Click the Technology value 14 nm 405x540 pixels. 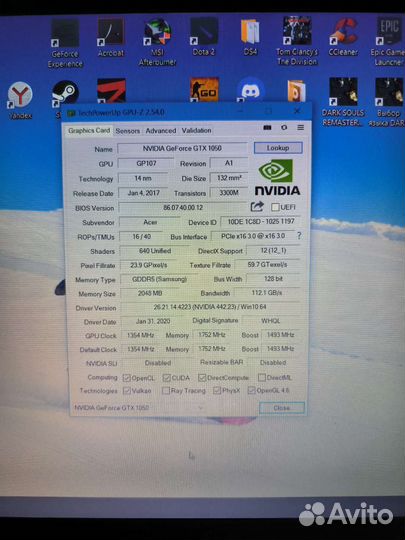143,178
